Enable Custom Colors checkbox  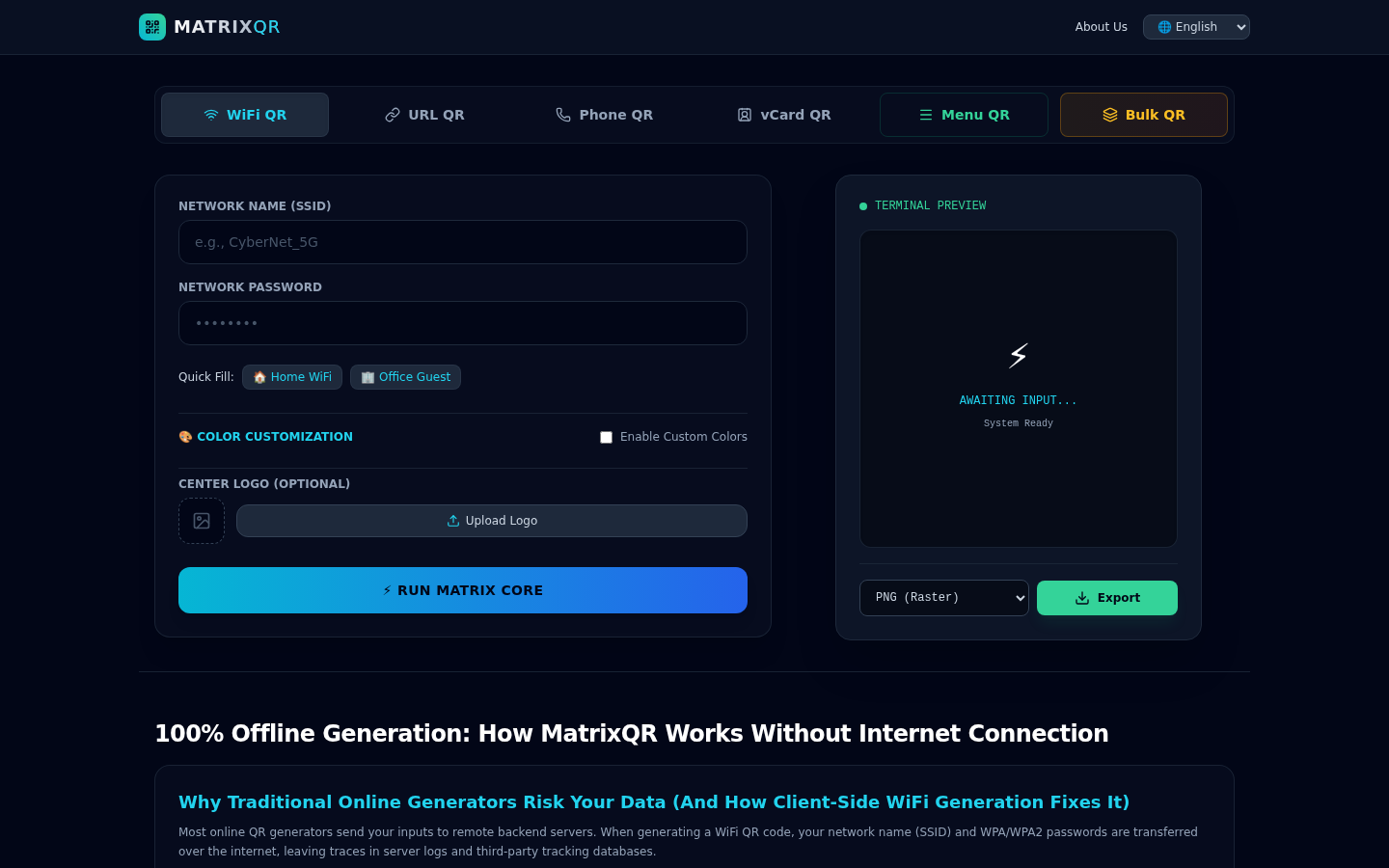[606, 437]
